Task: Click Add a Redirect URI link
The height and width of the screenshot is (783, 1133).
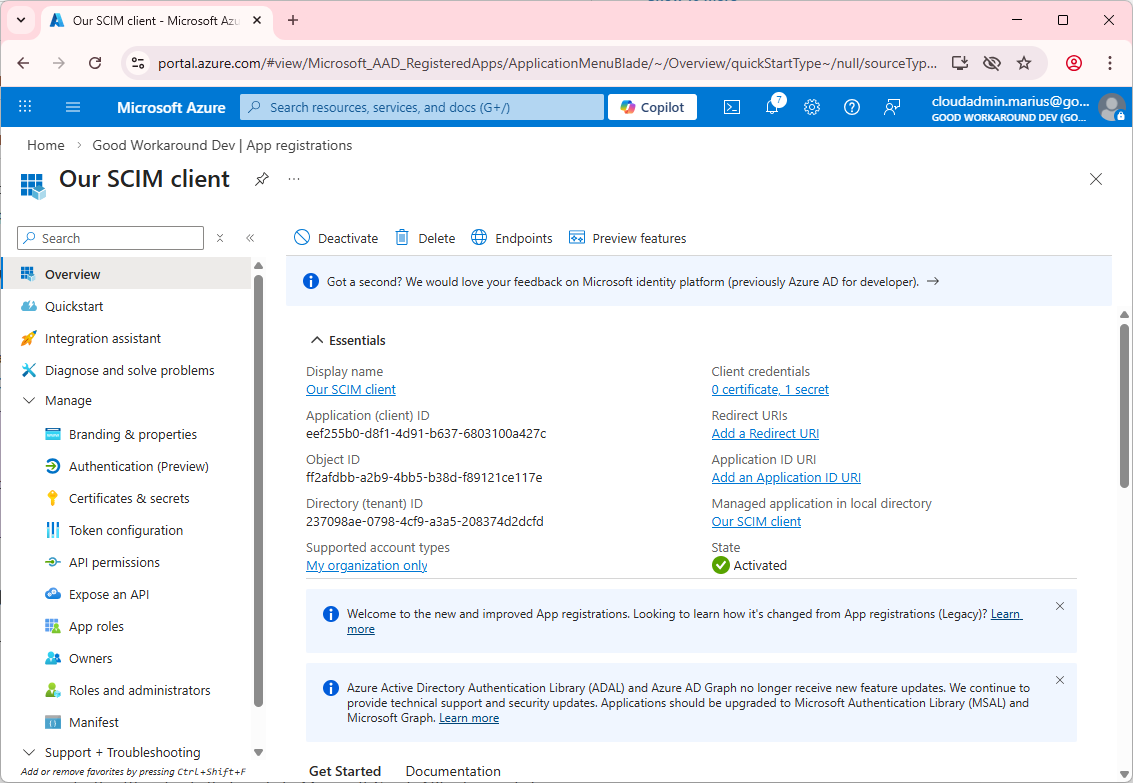Action: coord(765,433)
